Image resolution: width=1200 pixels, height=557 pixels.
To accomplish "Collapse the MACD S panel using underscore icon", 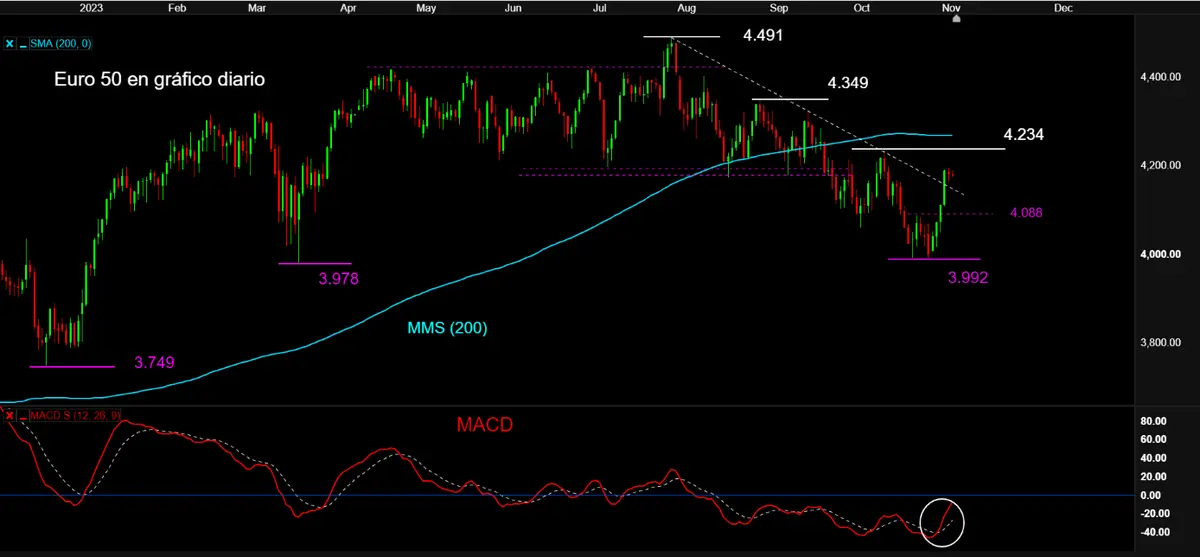I will click(x=23, y=414).
